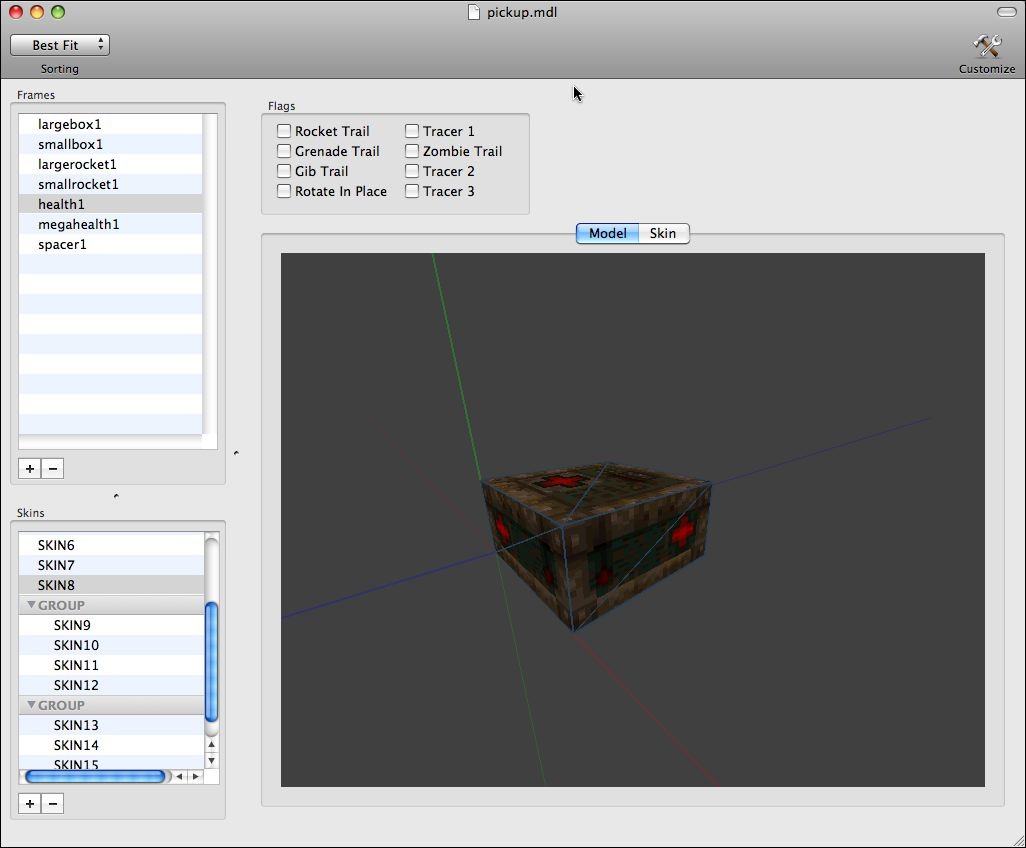Click the Skins list vertical scrollbar thumb
The height and width of the screenshot is (848, 1026).
pyautogui.click(x=211, y=661)
